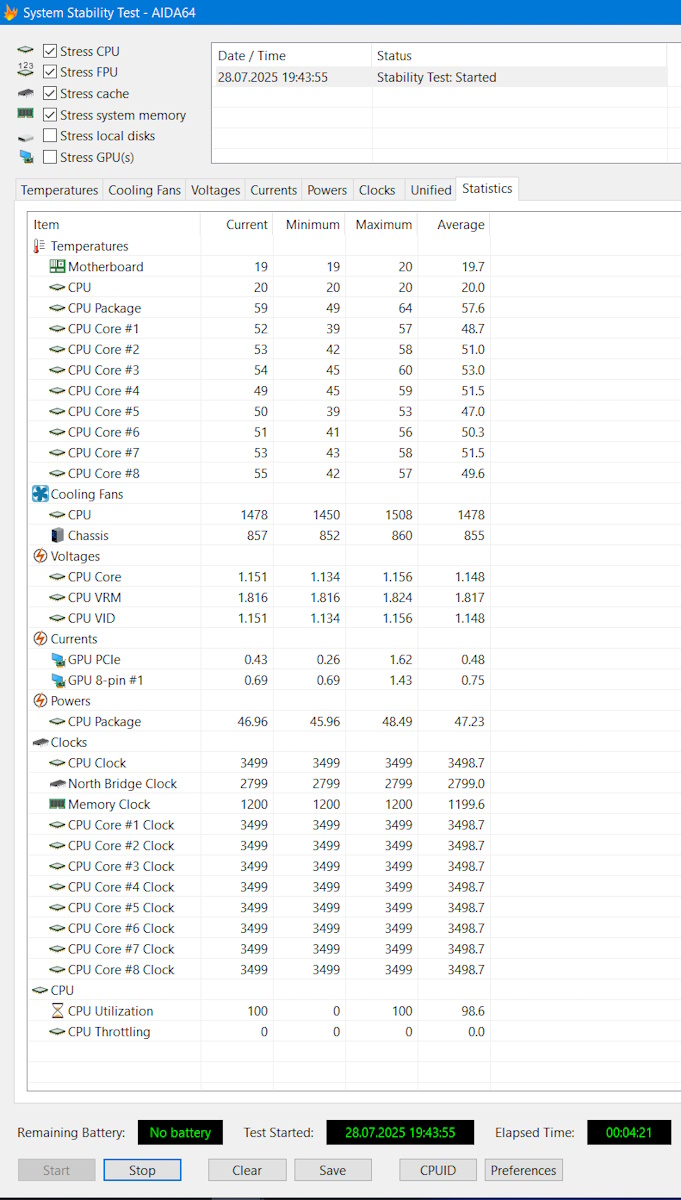Click the greyed-out Start button
Image resolution: width=681 pixels, height=1200 pixels.
point(56,1170)
